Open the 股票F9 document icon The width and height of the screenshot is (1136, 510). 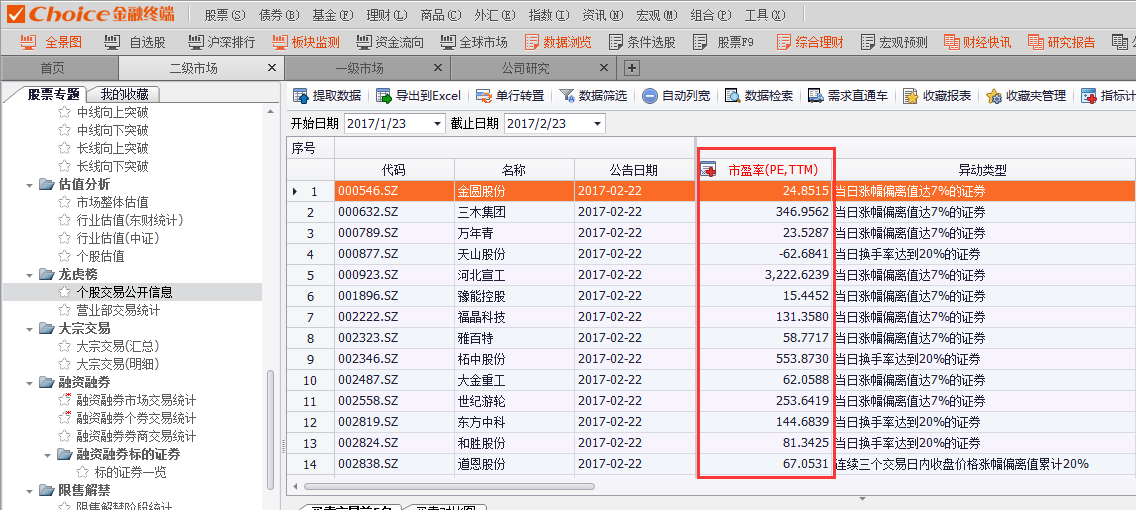point(700,42)
